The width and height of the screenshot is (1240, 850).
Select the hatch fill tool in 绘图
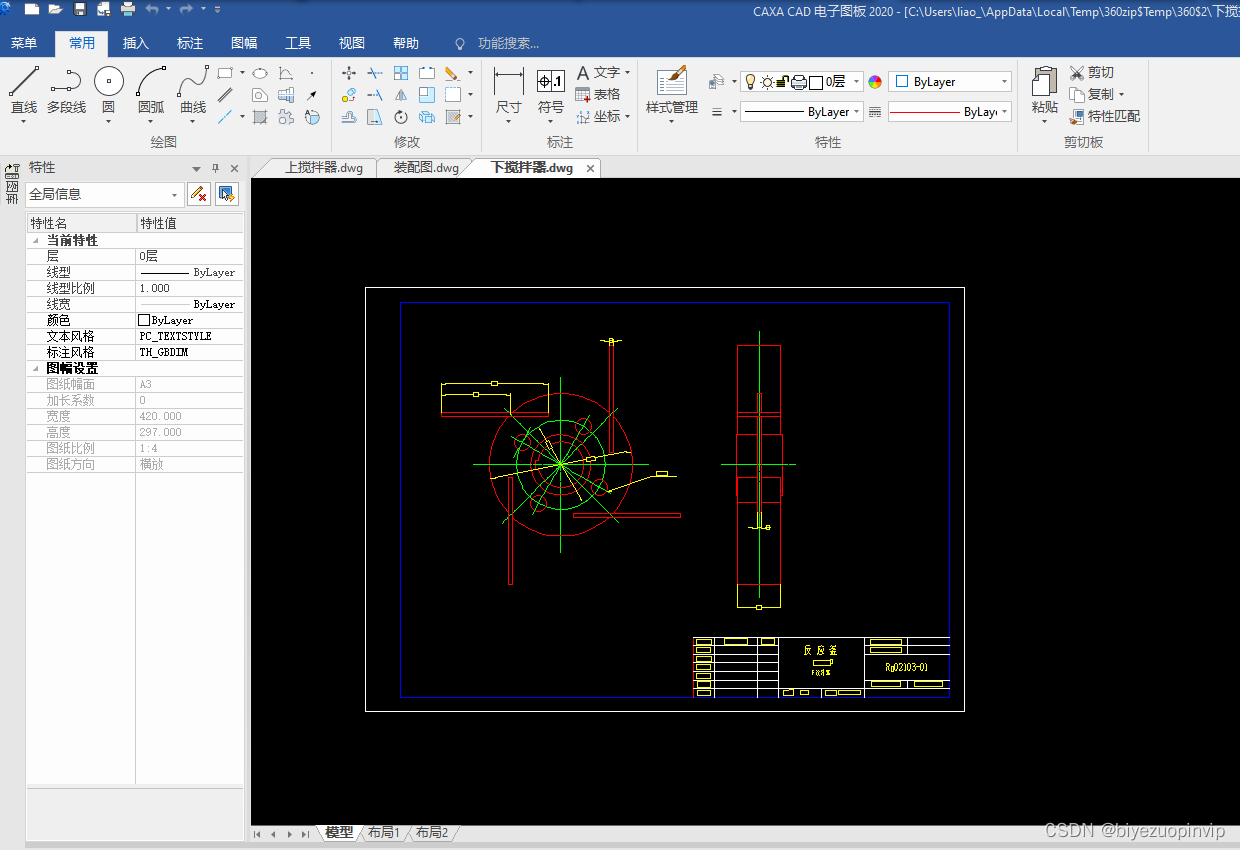coord(260,117)
